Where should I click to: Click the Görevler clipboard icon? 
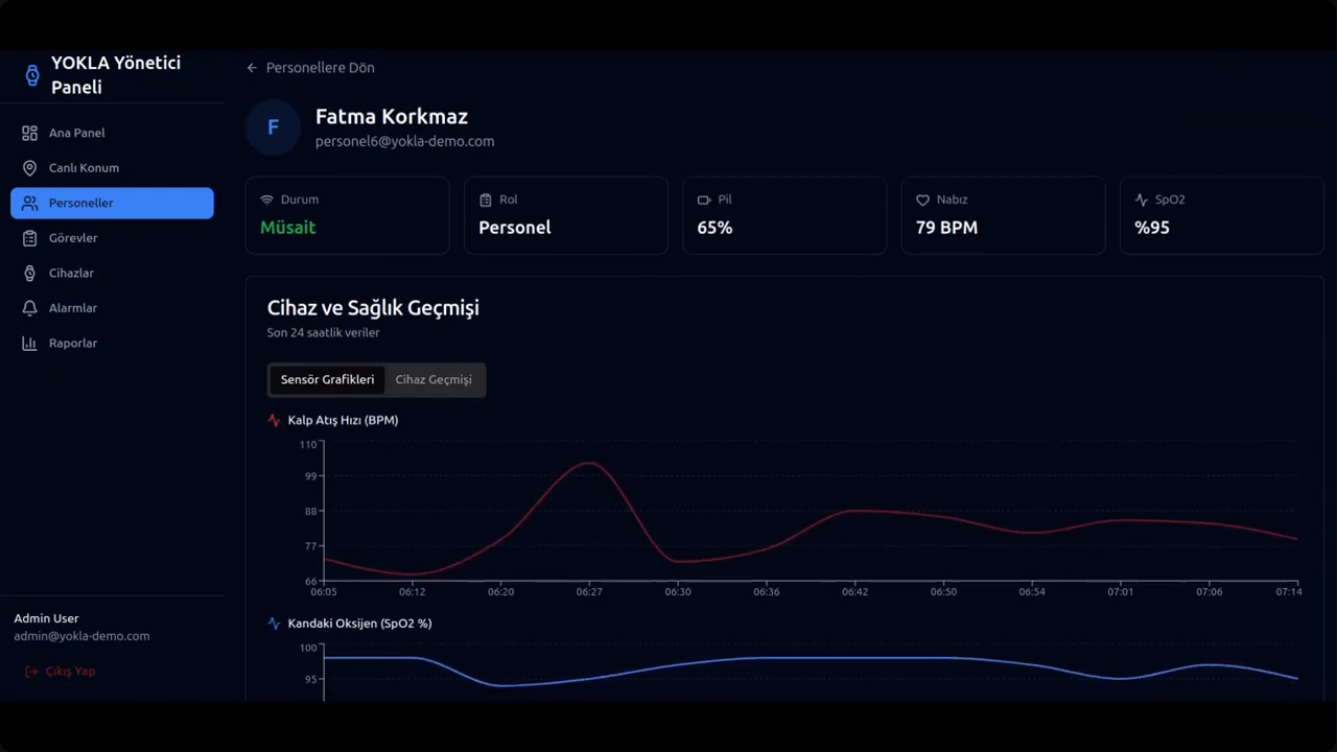[30, 238]
